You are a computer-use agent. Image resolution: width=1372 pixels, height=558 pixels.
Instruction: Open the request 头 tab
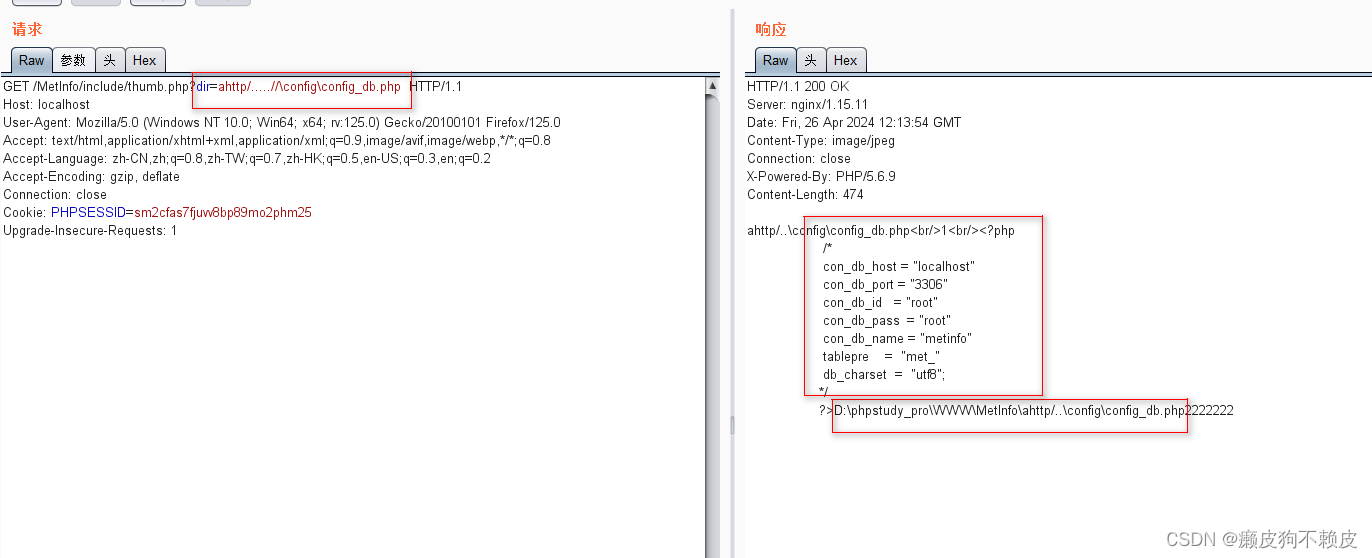click(110, 60)
